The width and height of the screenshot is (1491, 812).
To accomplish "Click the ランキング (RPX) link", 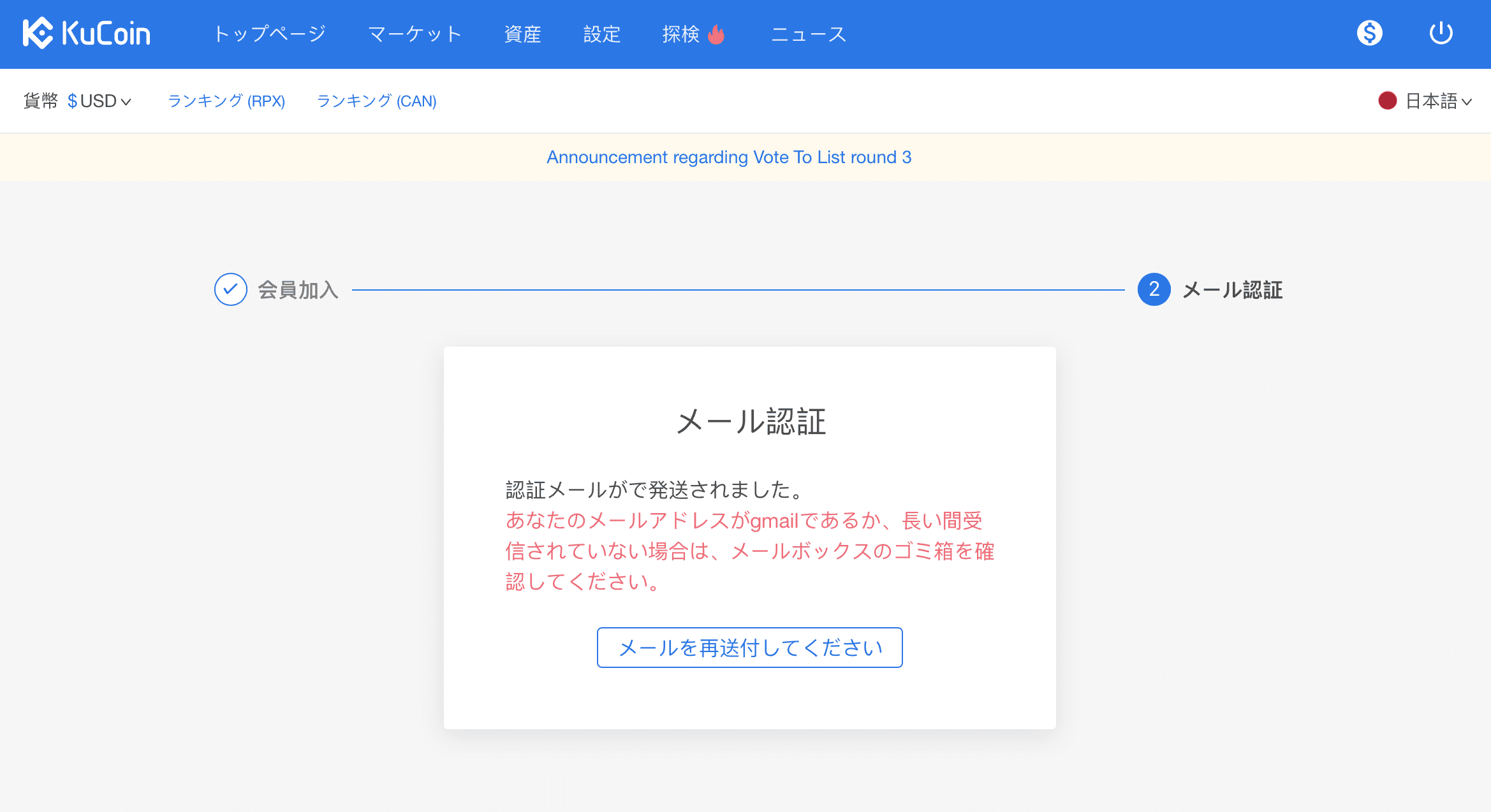I will pyautogui.click(x=226, y=101).
